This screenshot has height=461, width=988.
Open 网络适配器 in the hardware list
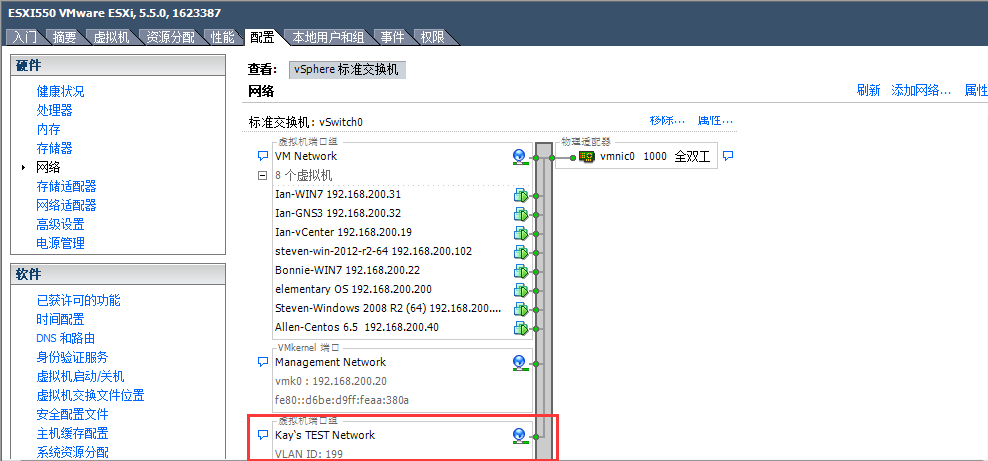66,205
